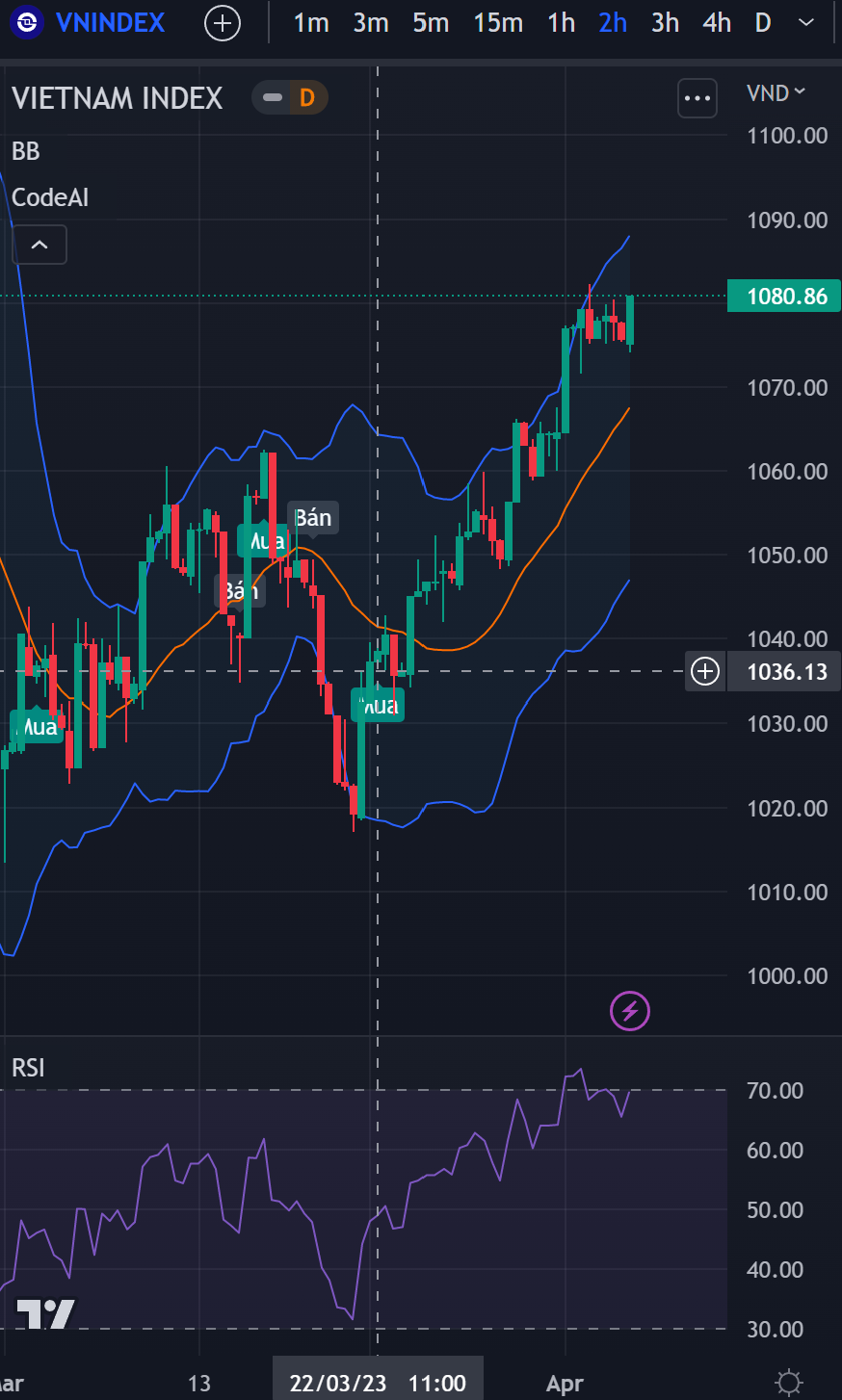
Task: Click the 1036.13 crosshair price label
Action: (786, 671)
